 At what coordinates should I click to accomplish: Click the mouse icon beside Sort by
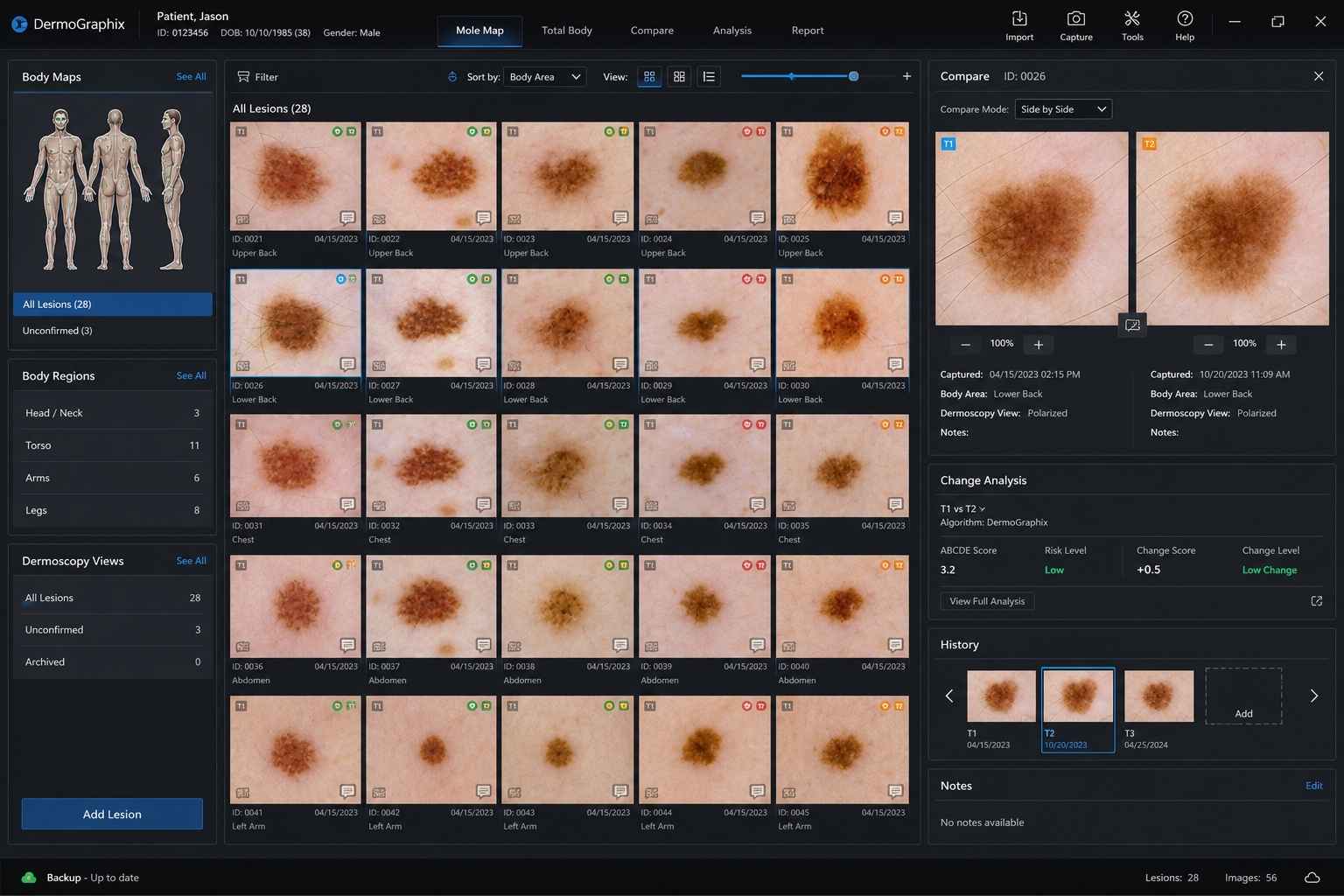[452, 77]
